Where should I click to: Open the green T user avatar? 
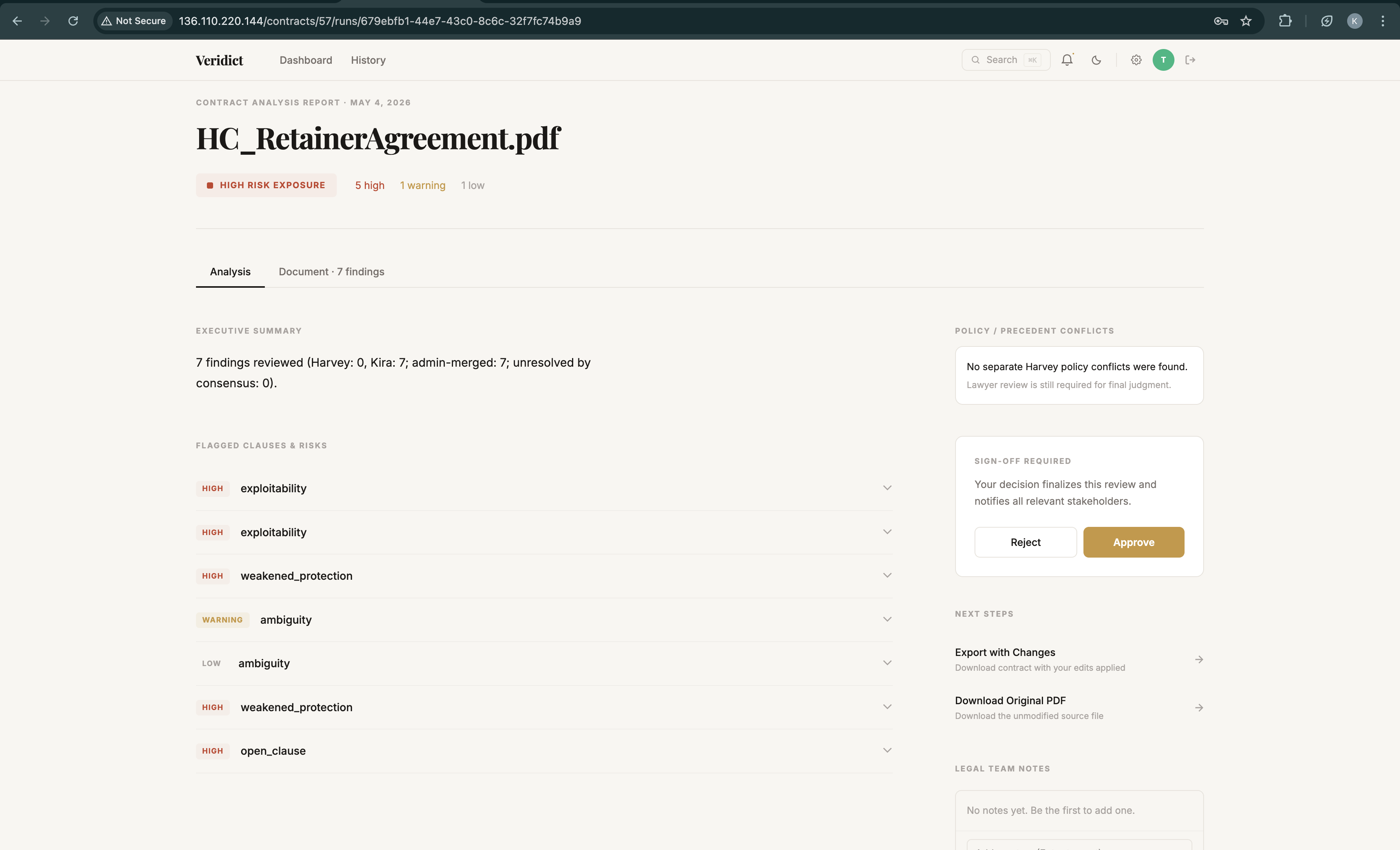click(x=1163, y=59)
